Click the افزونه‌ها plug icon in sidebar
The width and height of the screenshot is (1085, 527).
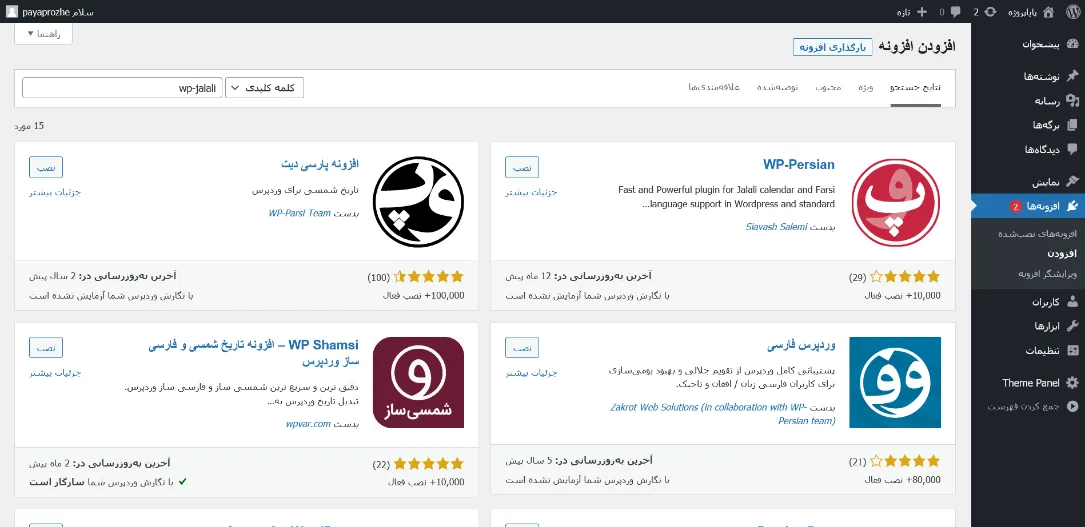pos(1072,206)
